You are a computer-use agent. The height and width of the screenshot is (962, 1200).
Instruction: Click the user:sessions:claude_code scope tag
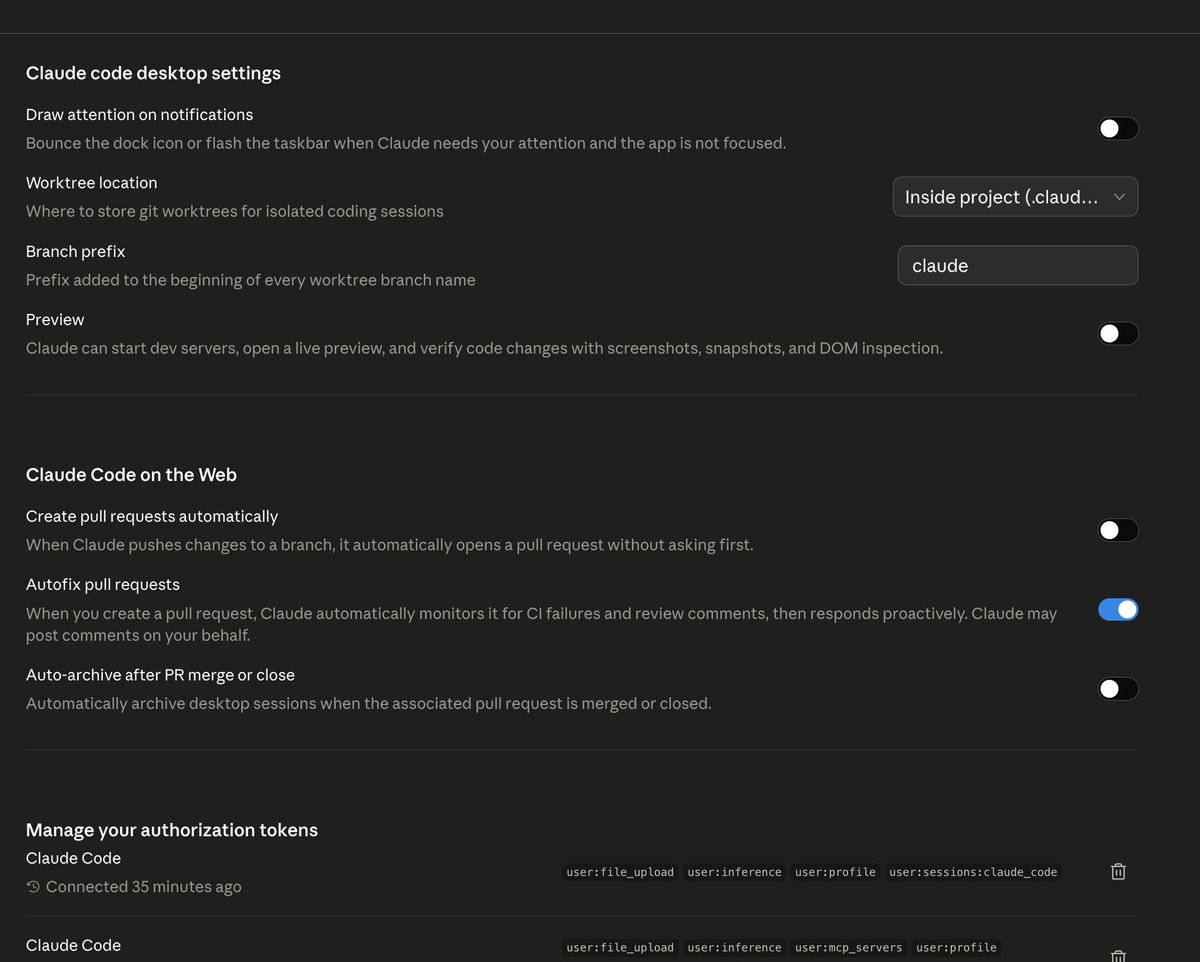click(973, 872)
